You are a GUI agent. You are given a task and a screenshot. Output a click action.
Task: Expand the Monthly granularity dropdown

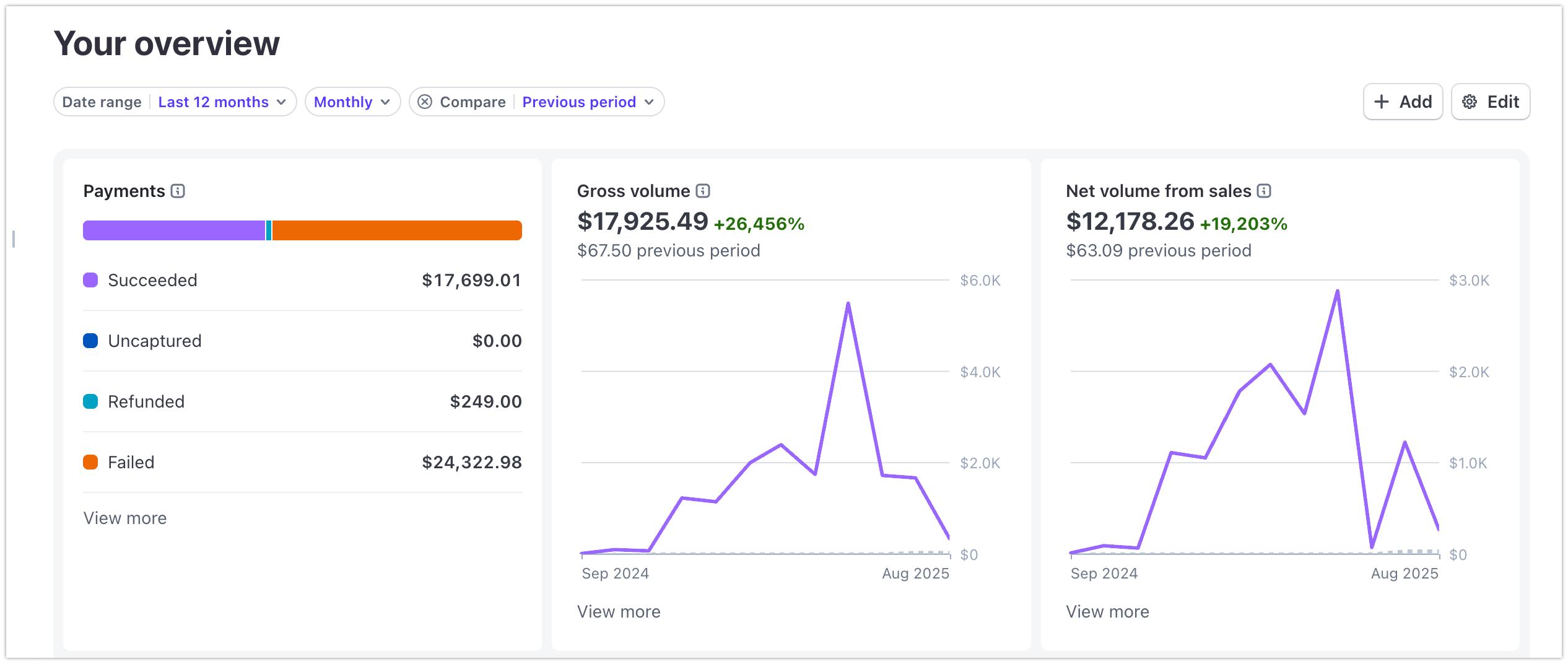coord(352,102)
